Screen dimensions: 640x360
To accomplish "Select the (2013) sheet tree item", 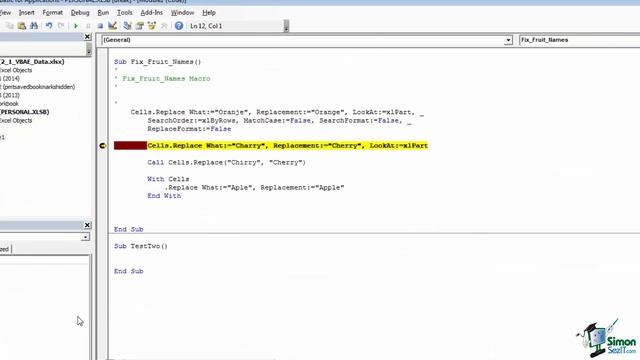I will click(10, 95).
